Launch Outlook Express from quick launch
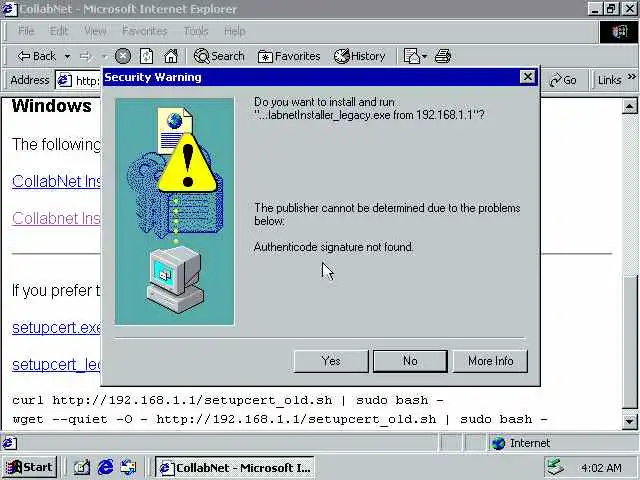 (129, 467)
